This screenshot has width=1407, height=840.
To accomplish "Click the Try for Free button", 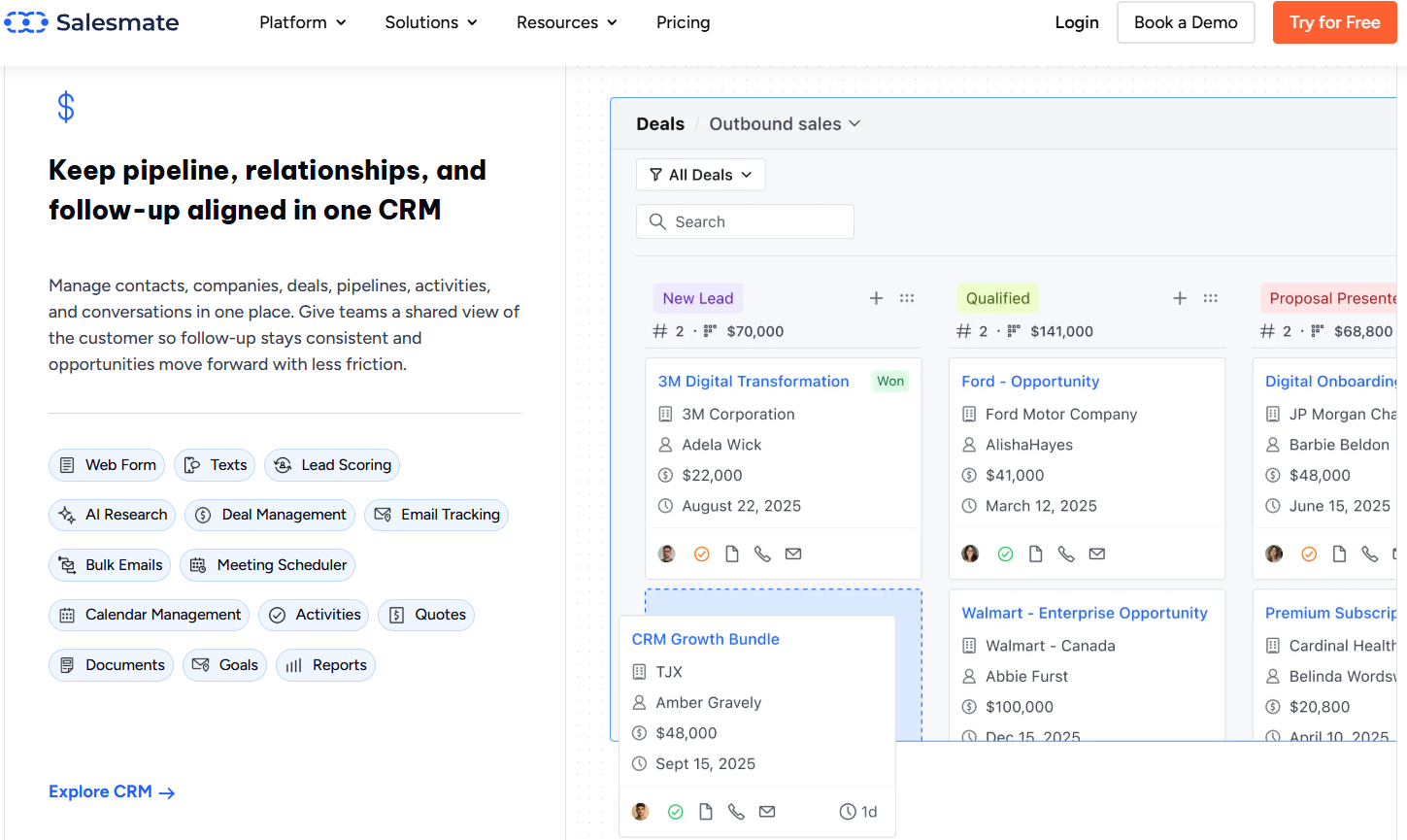I will point(1335,22).
